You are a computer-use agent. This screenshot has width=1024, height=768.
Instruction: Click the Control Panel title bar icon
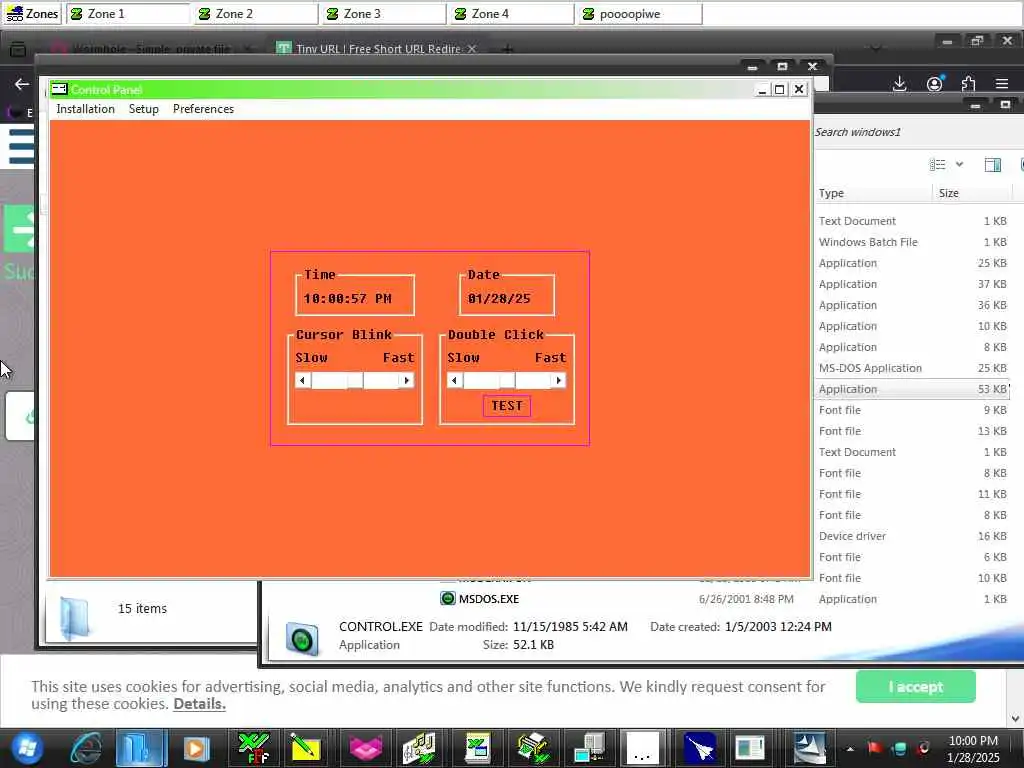(x=59, y=89)
